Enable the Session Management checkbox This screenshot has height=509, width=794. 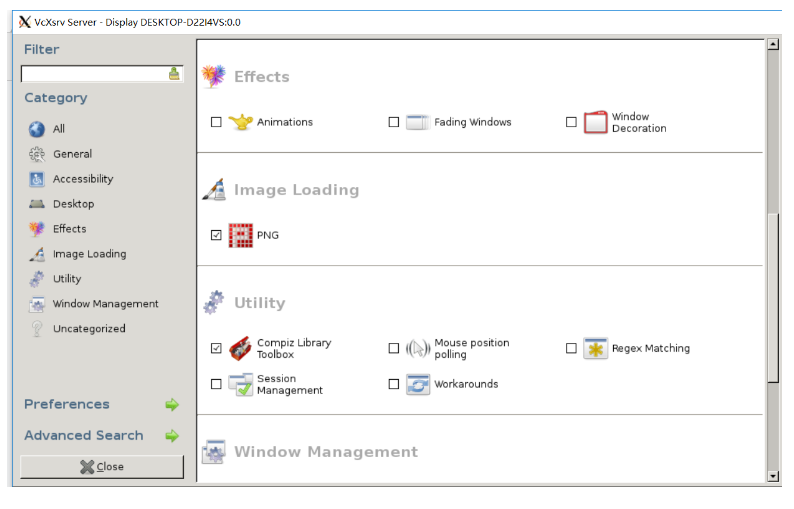(216, 384)
